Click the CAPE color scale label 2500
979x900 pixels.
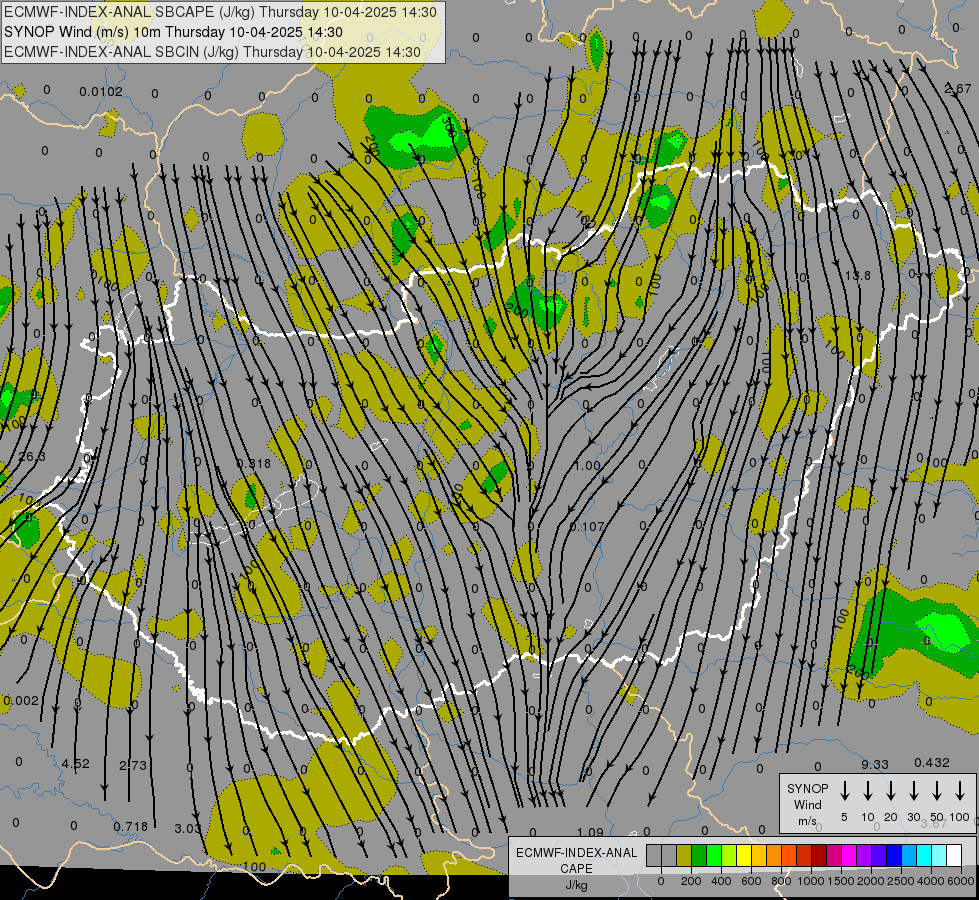901,881
